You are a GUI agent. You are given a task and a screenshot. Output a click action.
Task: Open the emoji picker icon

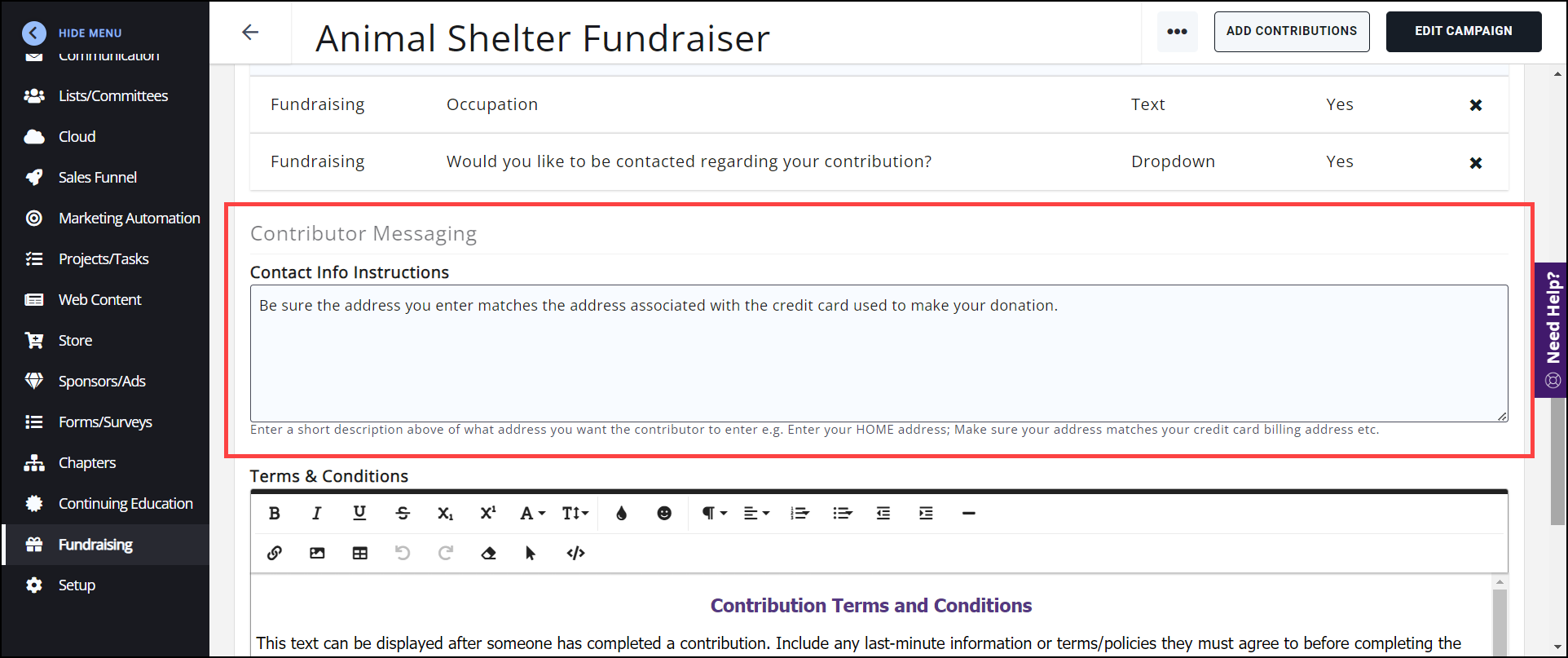tap(664, 513)
